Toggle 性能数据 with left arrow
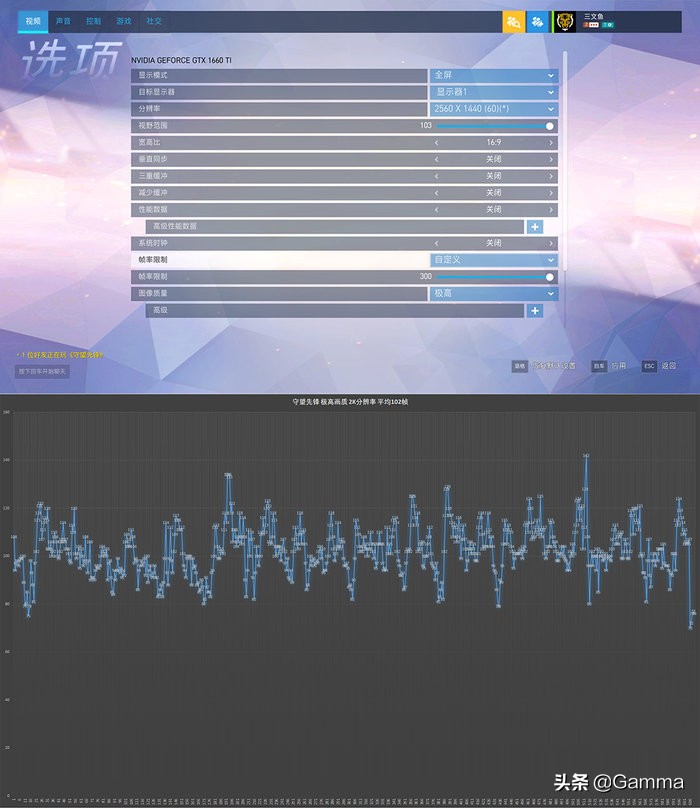Image resolution: width=700 pixels, height=808 pixels. click(x=437, y=210)
